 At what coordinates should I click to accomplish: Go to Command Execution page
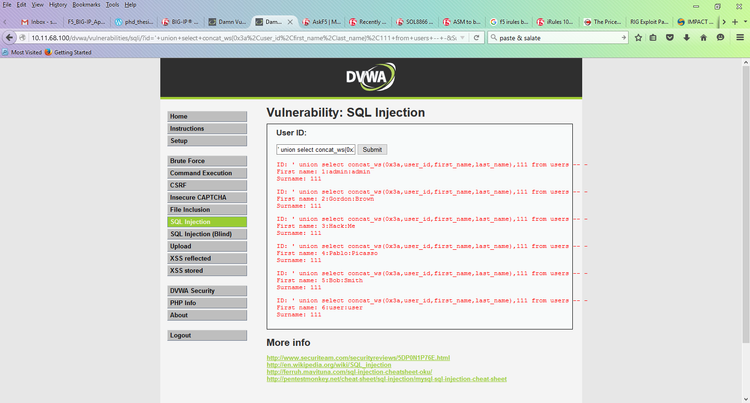207,173
